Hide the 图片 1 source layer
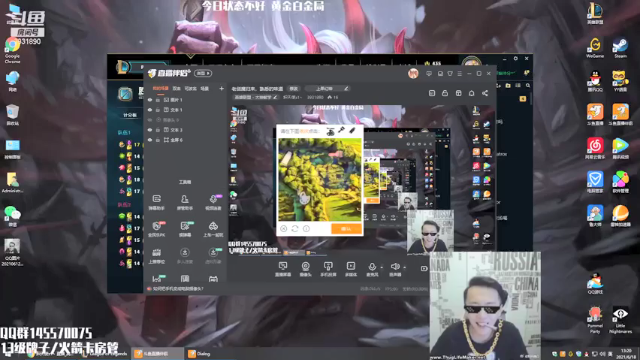 click(150, 100)
